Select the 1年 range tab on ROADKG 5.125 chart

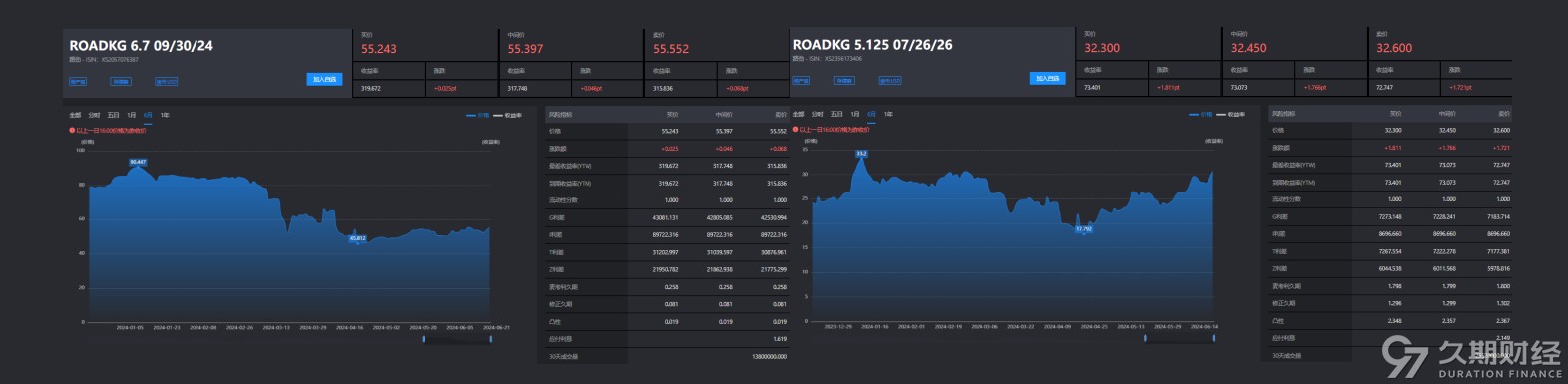[x=888, y=114]
